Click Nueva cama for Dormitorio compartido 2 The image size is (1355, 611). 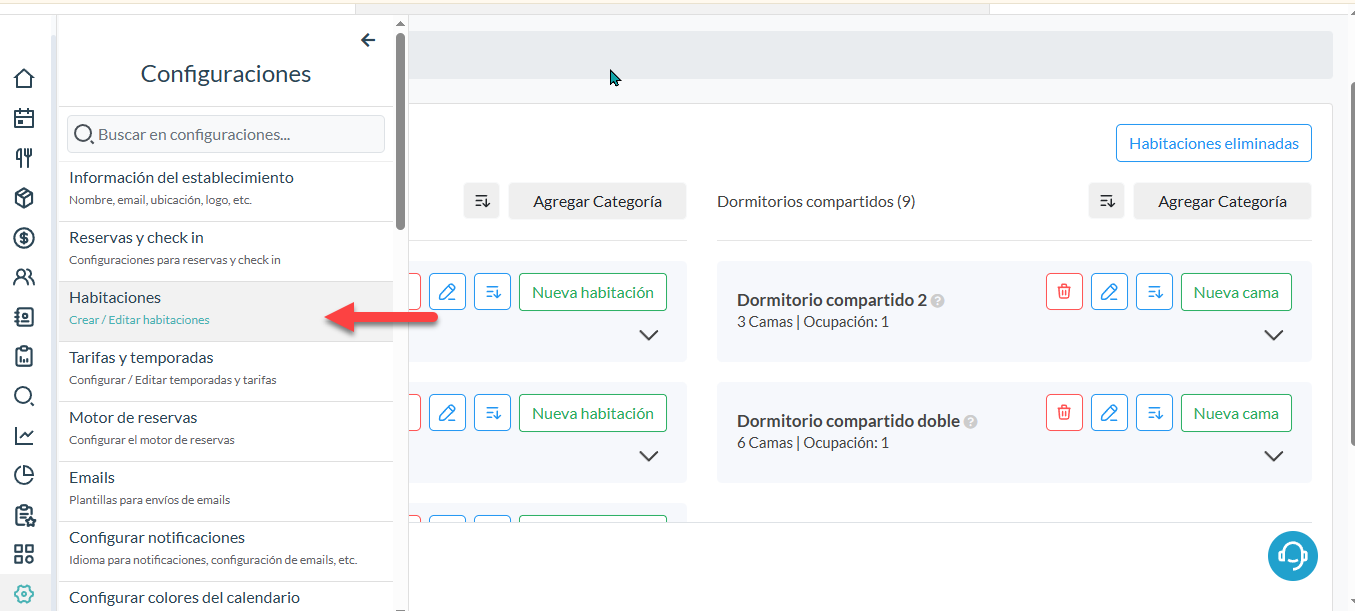tap(1235, 292)
